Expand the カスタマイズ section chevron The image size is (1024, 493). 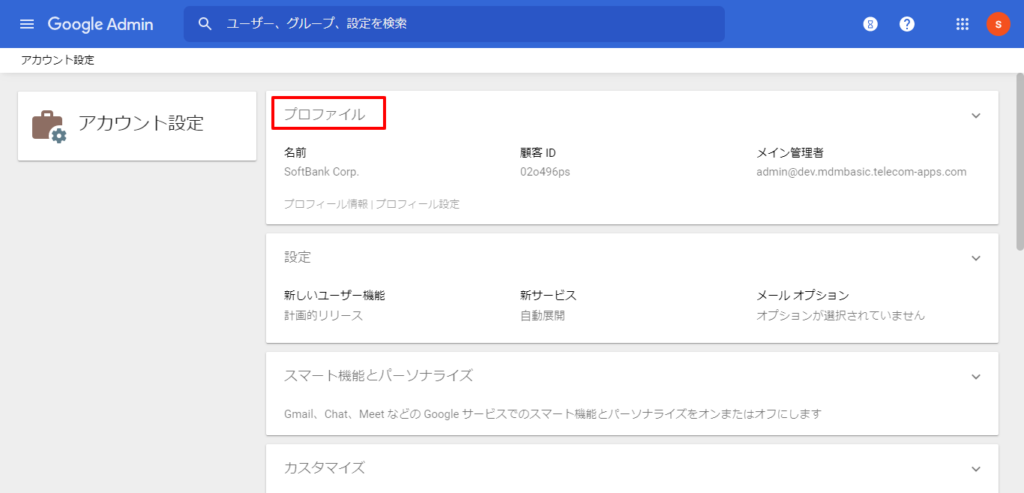point(976,468)
